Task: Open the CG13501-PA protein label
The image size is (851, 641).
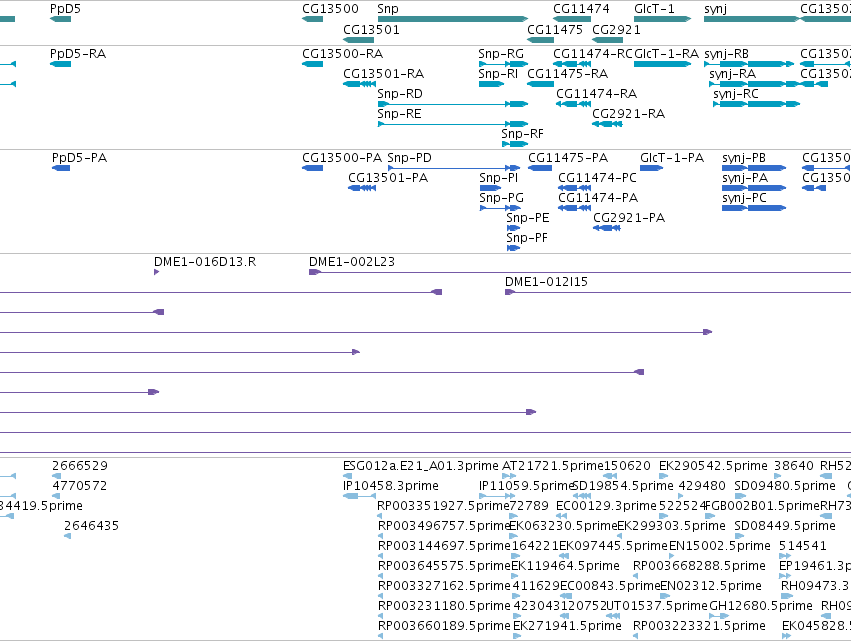Action: [388, 178]
